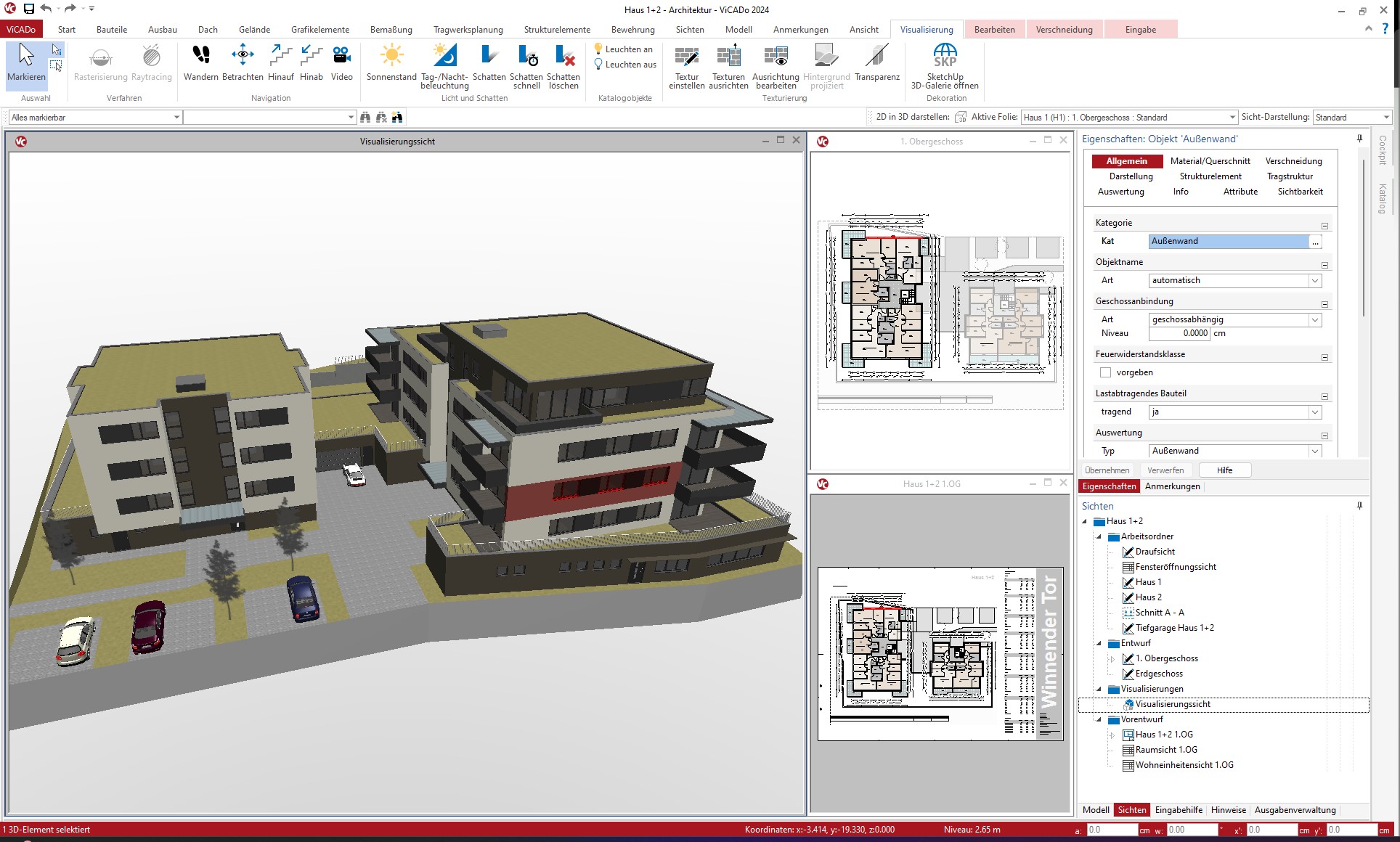
Task: Select Tiefgarage Haus 1+2 view
Action: [1174, 628]
